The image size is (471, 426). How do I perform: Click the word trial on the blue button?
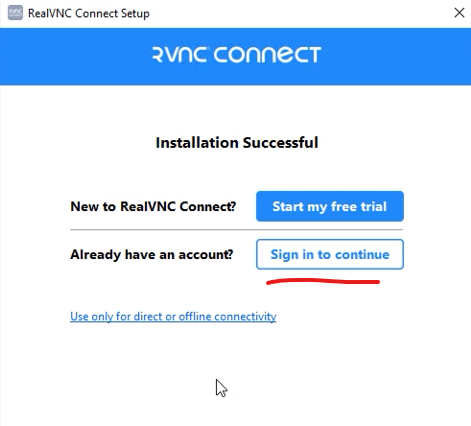pos(374,206)
